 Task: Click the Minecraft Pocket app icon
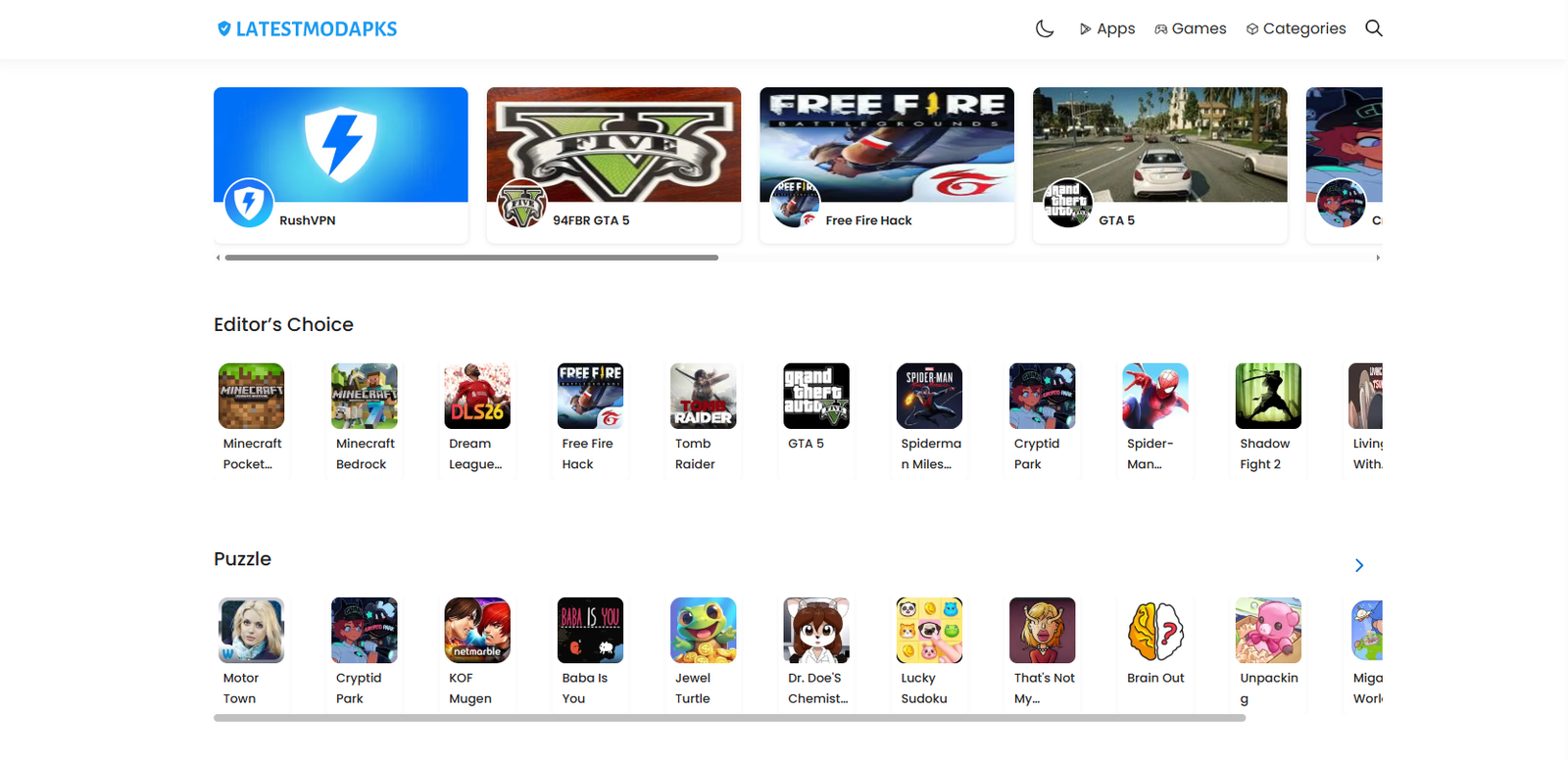point(251,396)
